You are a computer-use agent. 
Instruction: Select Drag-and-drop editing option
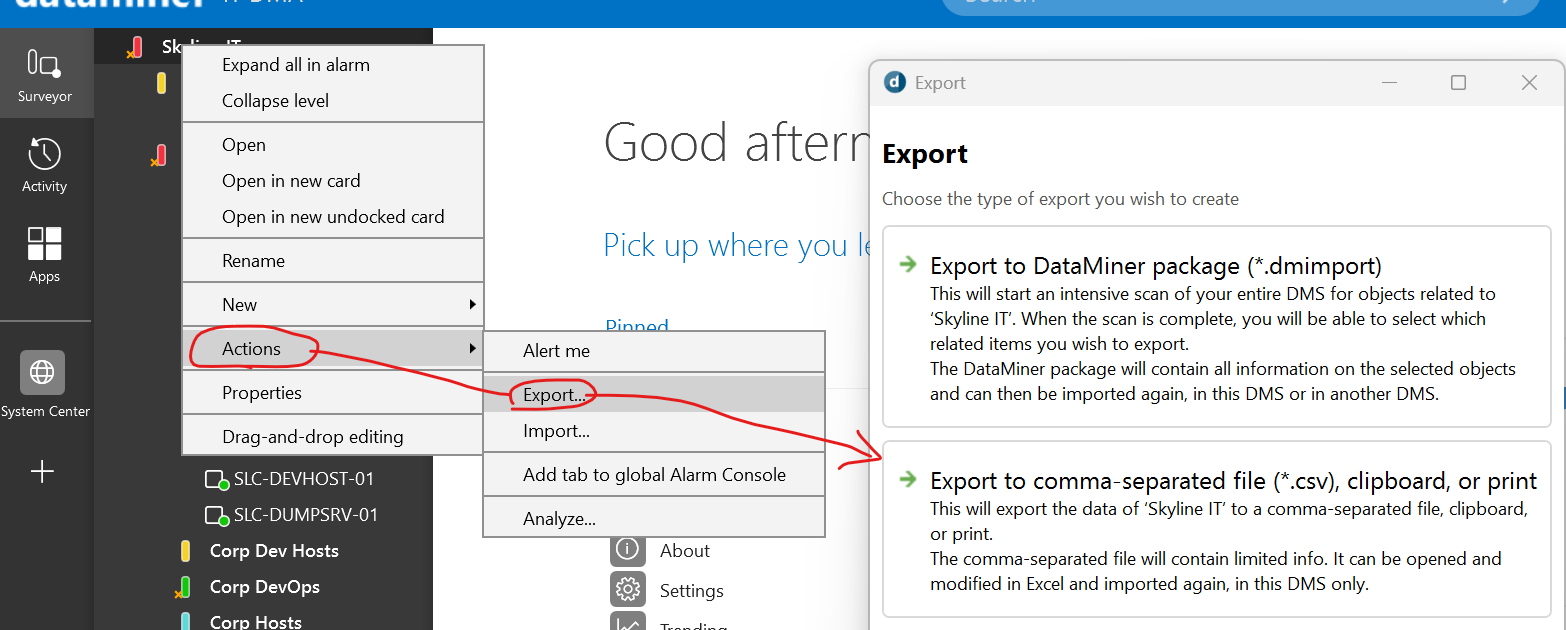click(312, 437)
